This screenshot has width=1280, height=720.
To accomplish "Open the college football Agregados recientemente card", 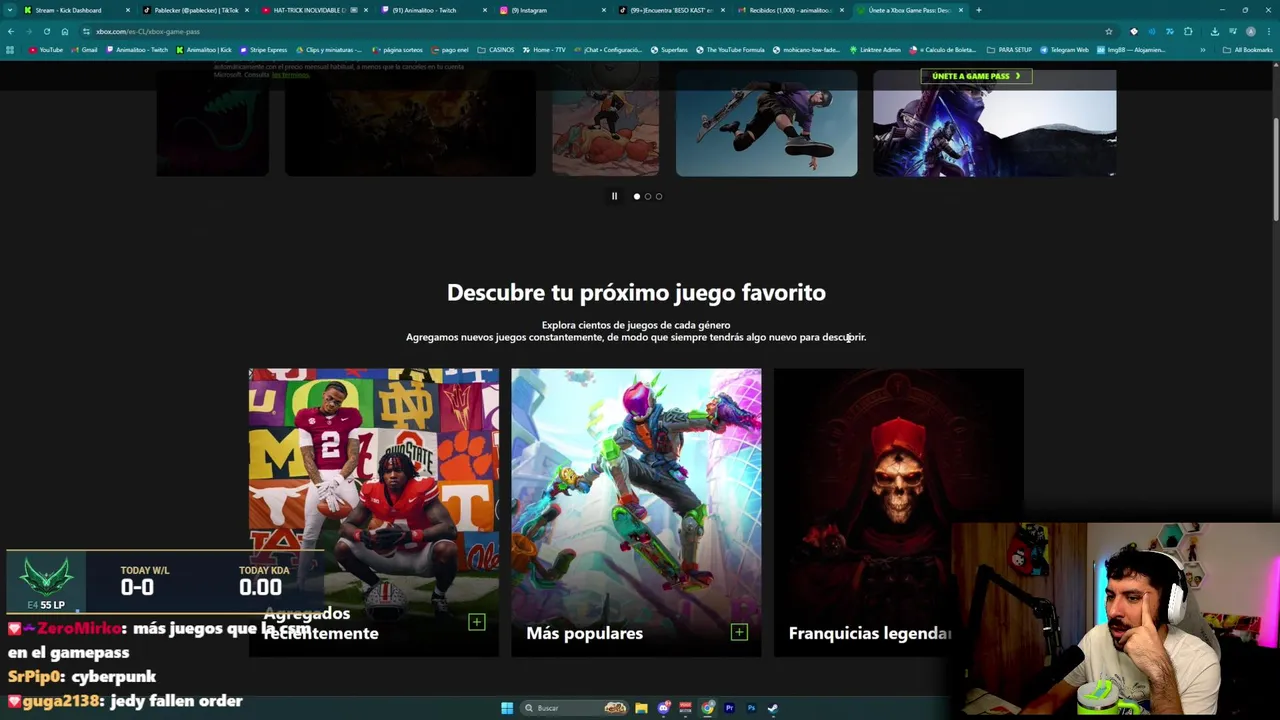I will [x=374, y=512].
